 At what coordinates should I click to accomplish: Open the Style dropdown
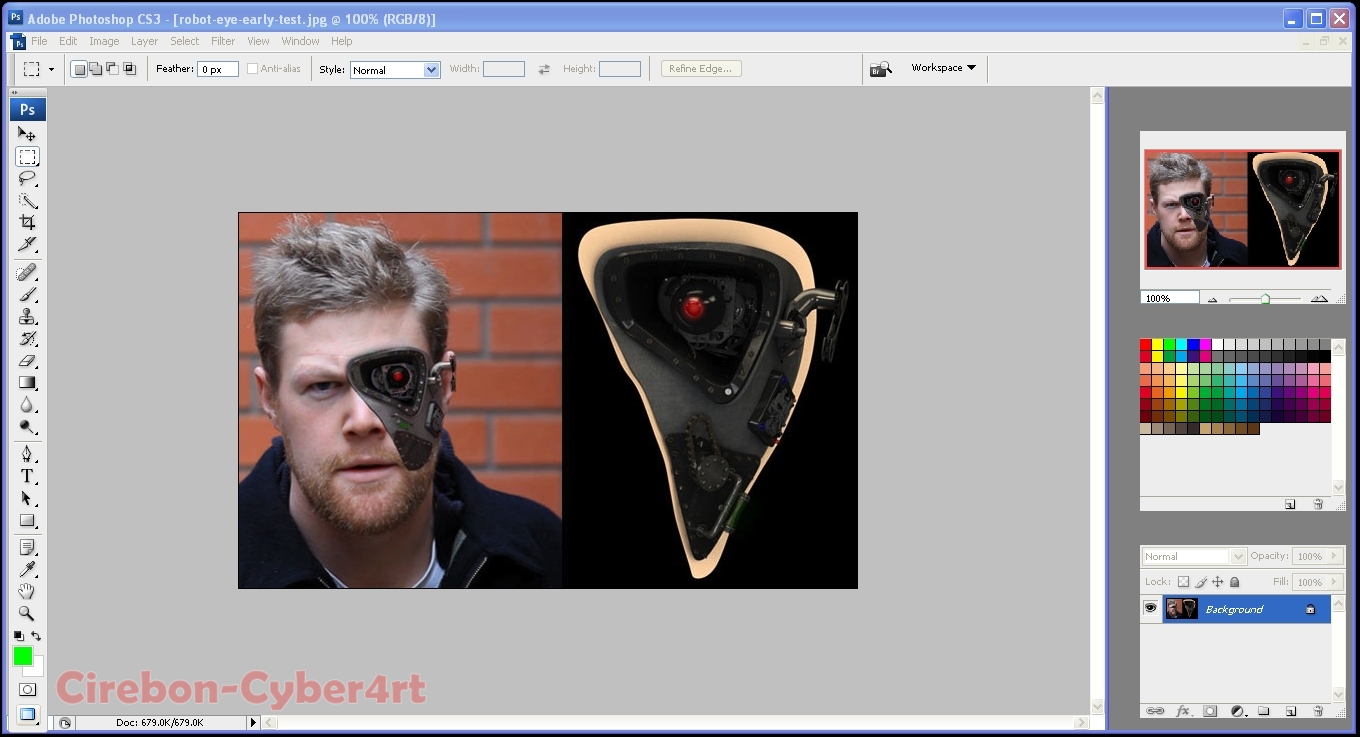tap(395, 70)
